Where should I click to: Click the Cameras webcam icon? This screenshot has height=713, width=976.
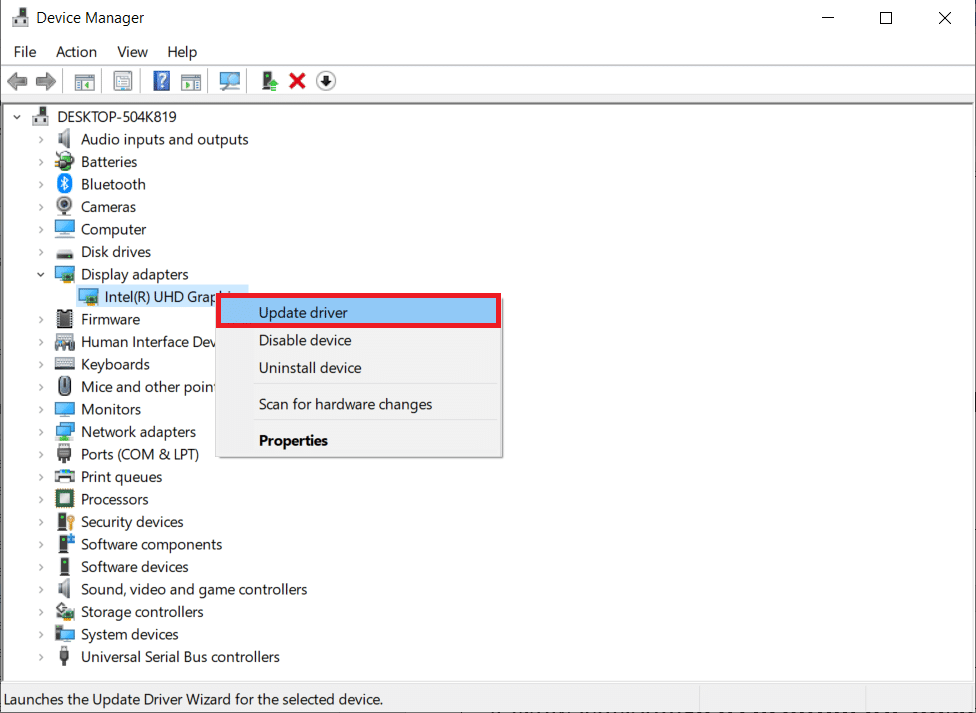click(x=64, y=206)
